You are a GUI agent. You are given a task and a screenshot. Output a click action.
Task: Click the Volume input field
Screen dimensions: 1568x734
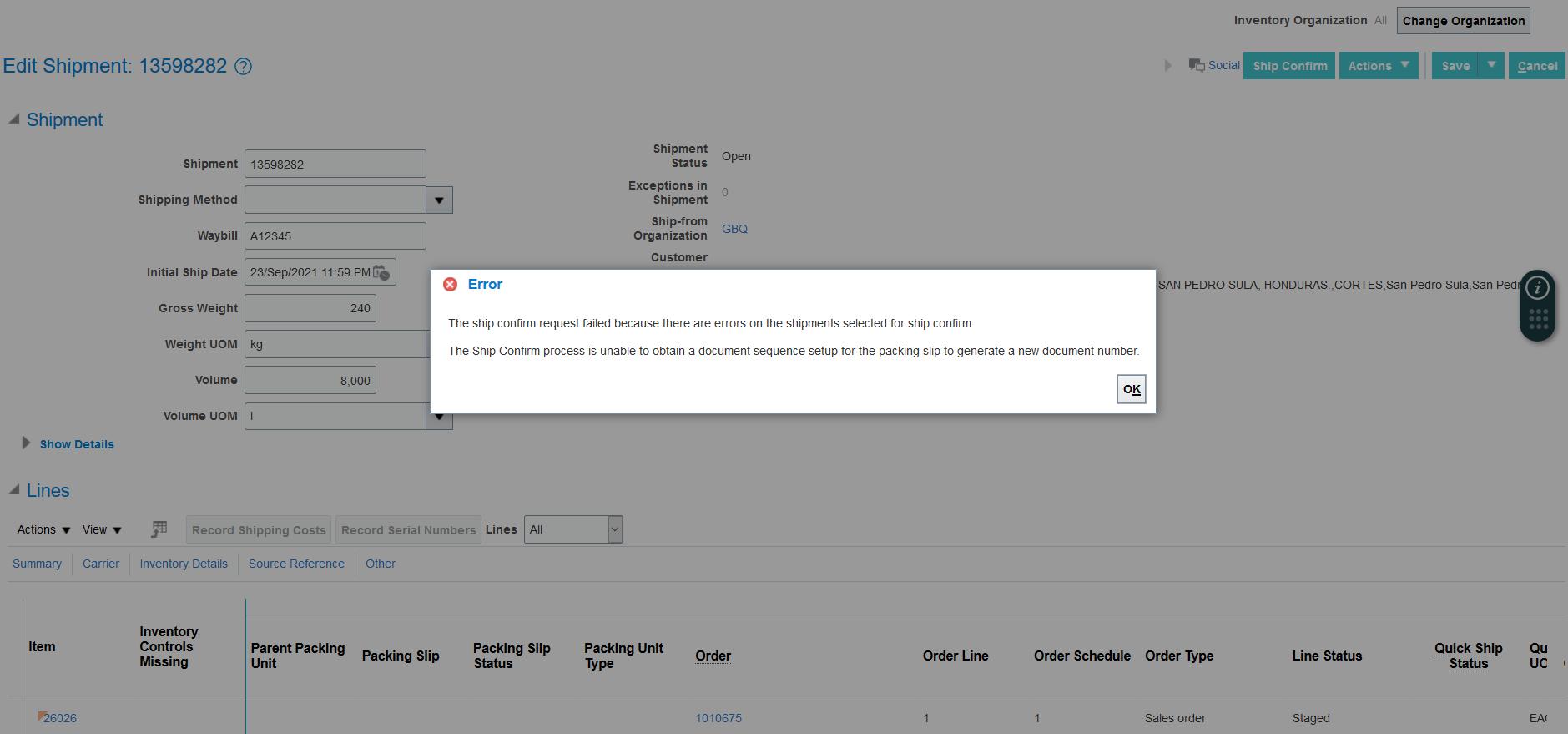pyautogui.click(x=310, y=380)
